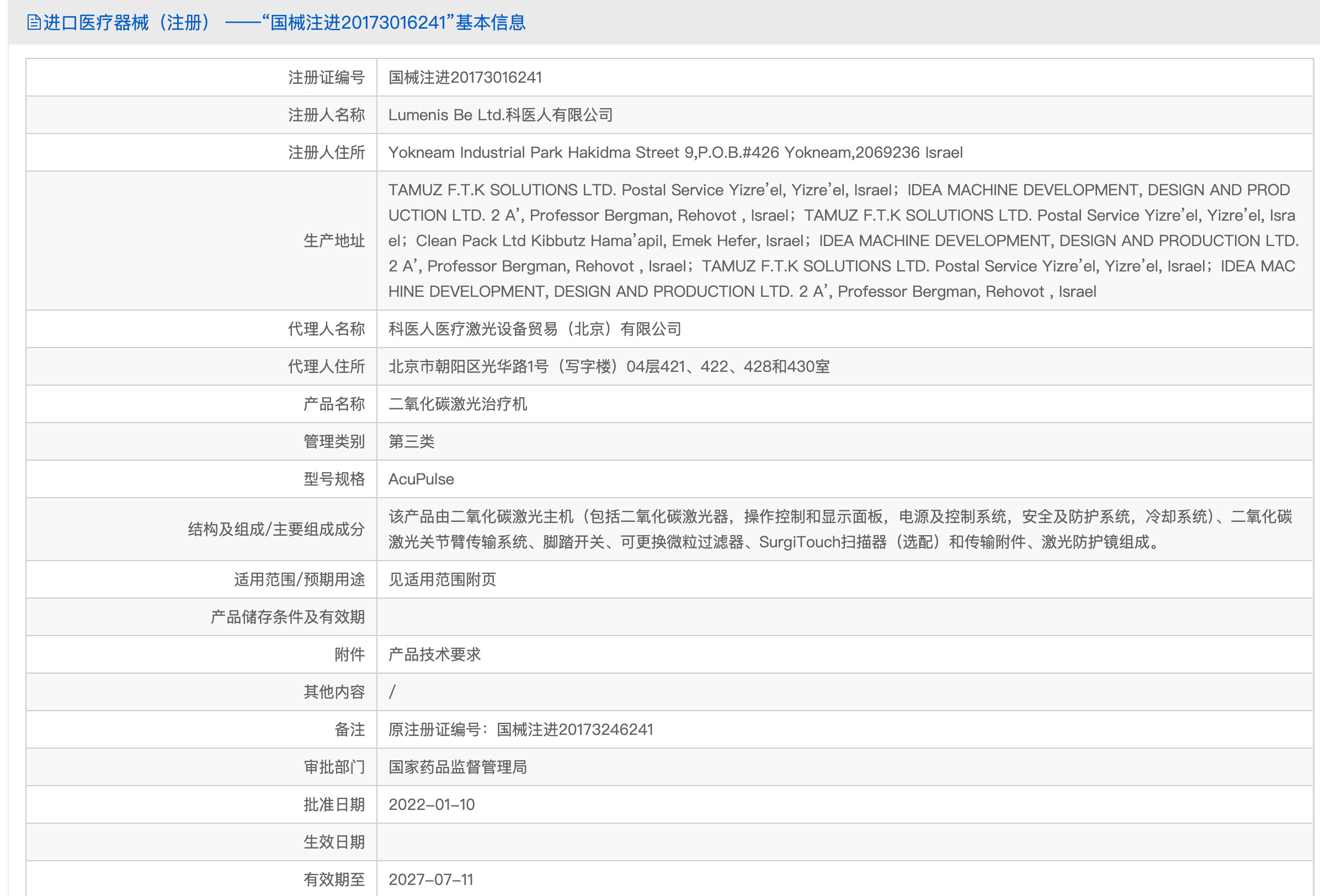The height and width of the screenshot is (896, 1320).
Task: Select the model specification AcuPulse cell
Action: click(x=421, y=479)
